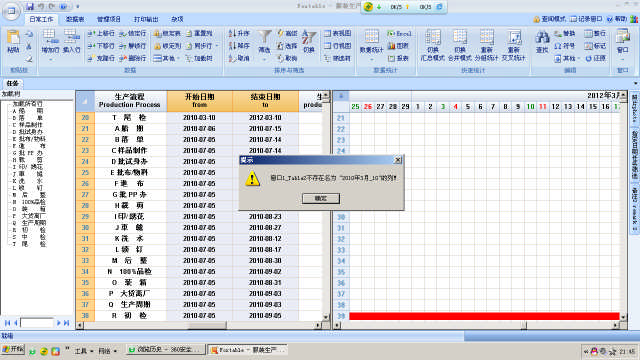Go to first record navigation arrow

(x=7, y=323)
